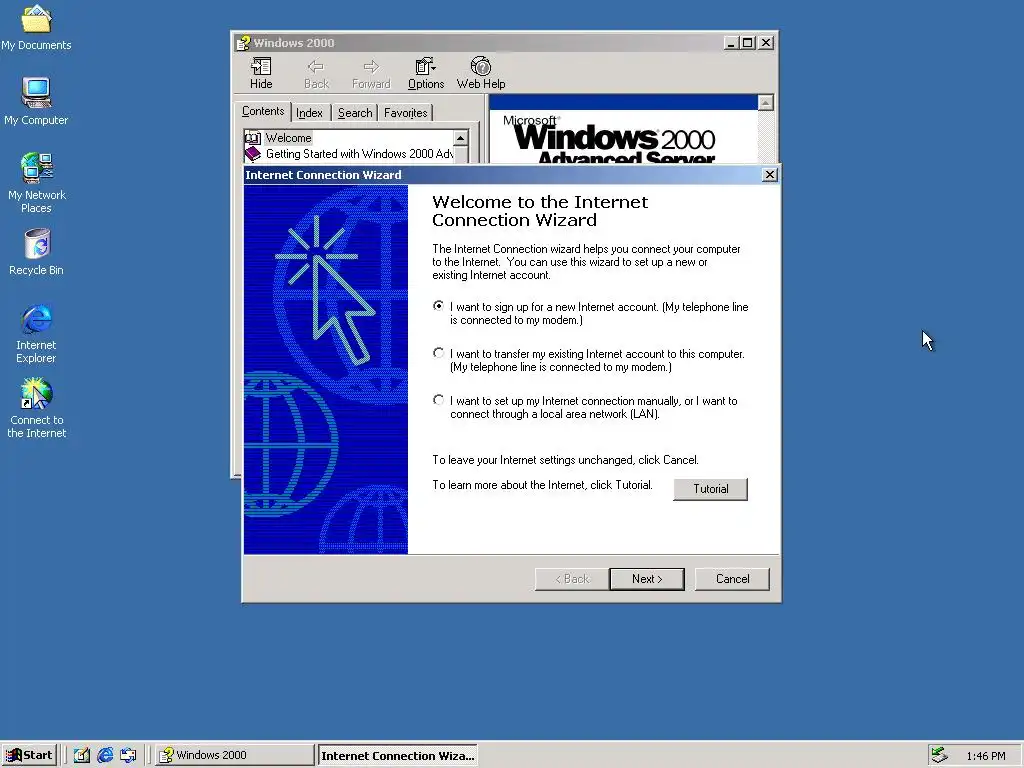This screenshot has height=768, width=1024.
Task: Minimize the Windows 2000 help window
Action: [732, 43]
